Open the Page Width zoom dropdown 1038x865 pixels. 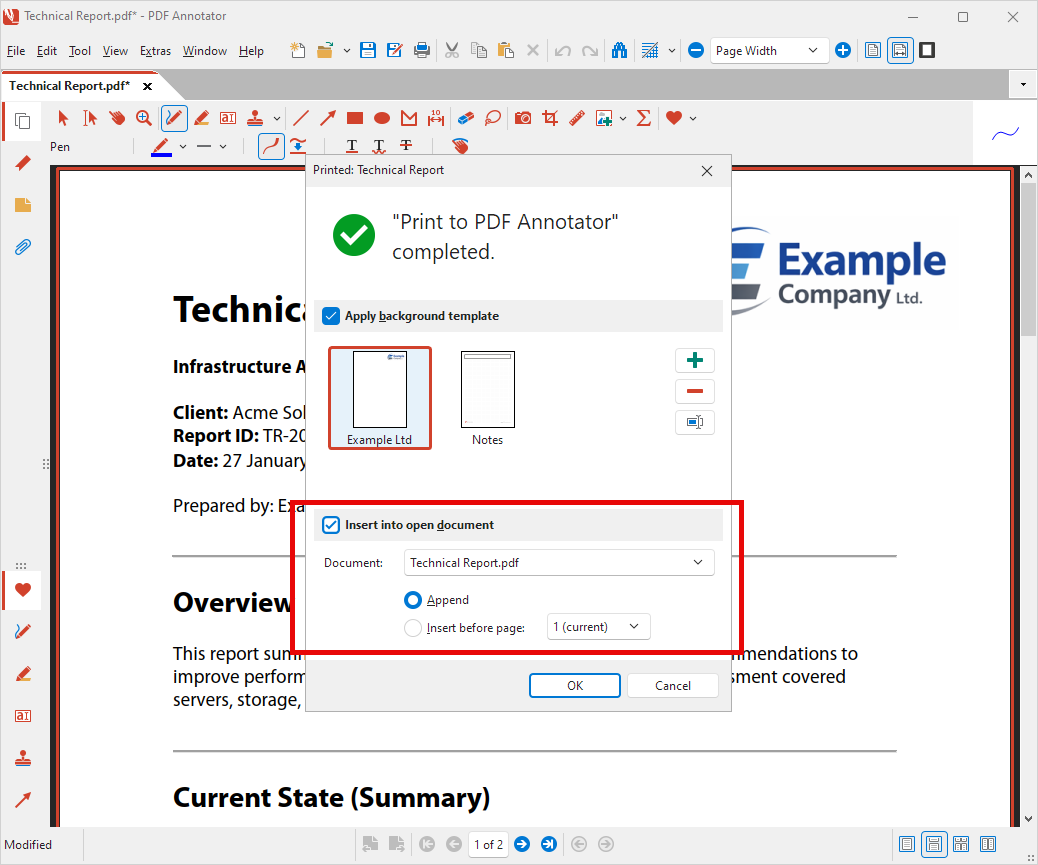[x=768, y=49]
